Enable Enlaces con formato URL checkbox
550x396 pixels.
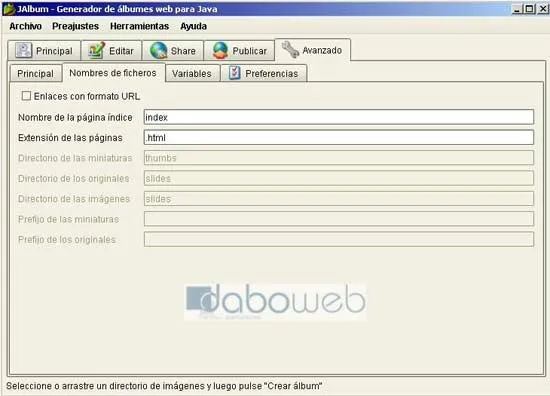26,96
